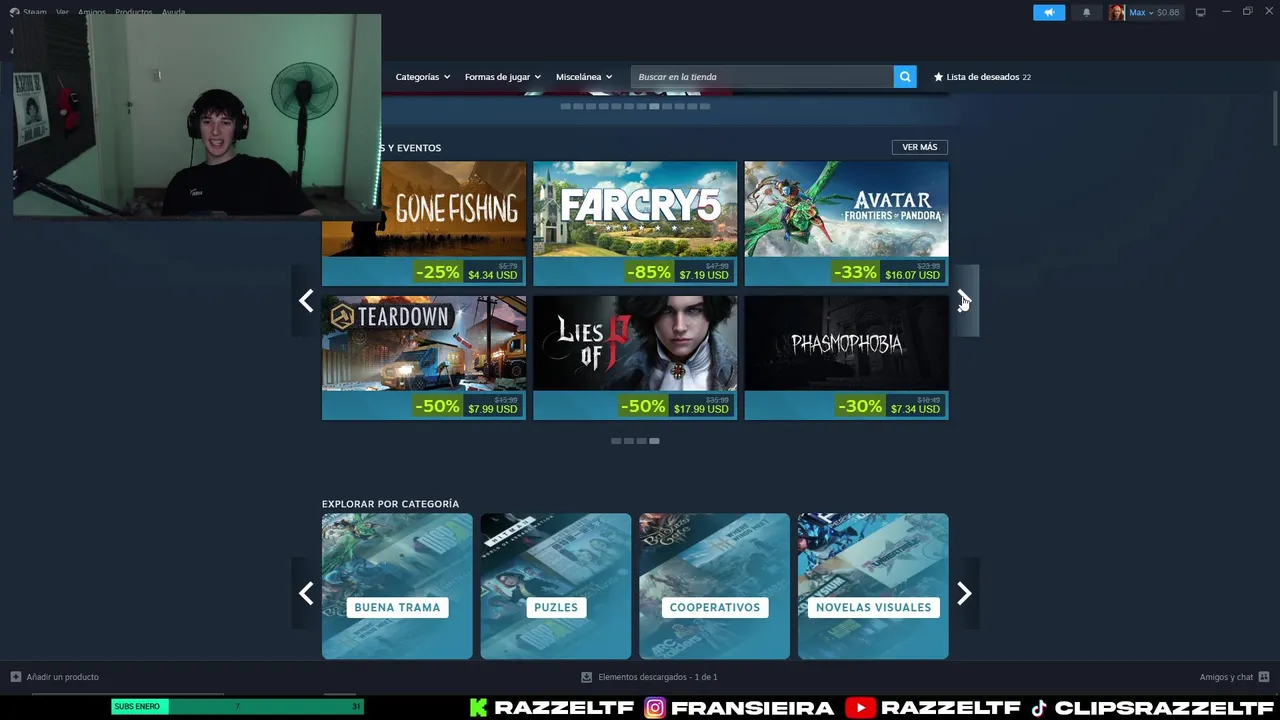Screen dimensions: 1280x720
Task: Click the search magnifier button
Action: (x=905, y=77)
